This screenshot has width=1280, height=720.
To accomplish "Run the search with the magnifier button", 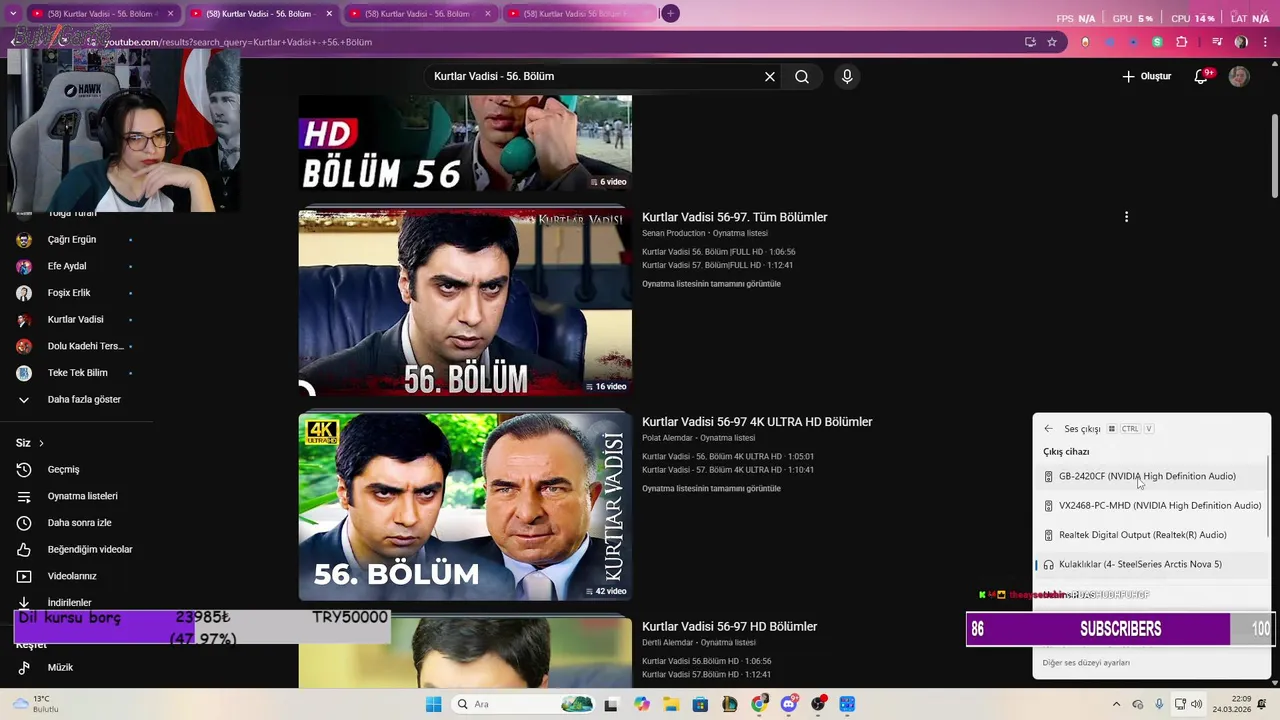I will point(802,77).
